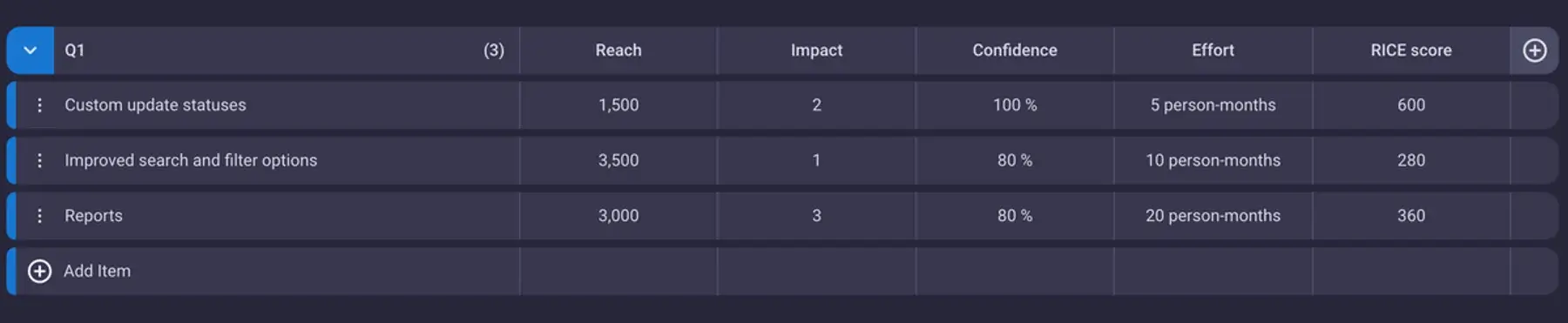Click the Effort column header

pos(1213,50)
